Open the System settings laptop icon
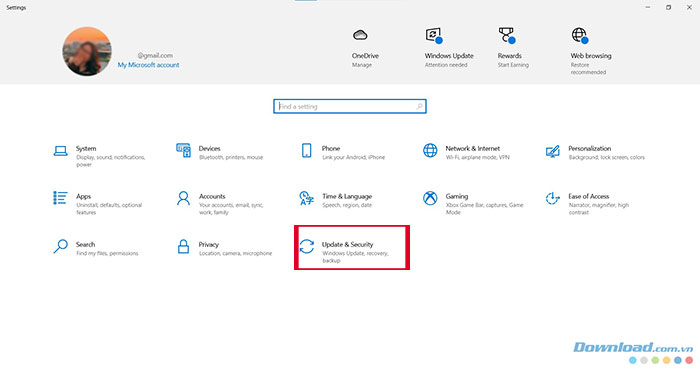The image size is (700, 376). [60, 151]
